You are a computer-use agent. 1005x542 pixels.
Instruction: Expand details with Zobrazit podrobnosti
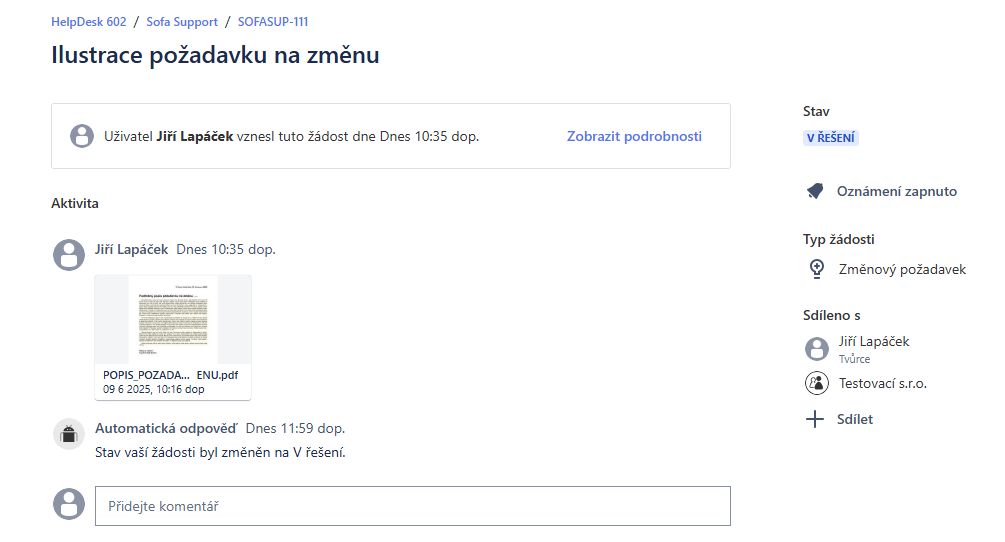pyautogui.click(x=634, y=136)
